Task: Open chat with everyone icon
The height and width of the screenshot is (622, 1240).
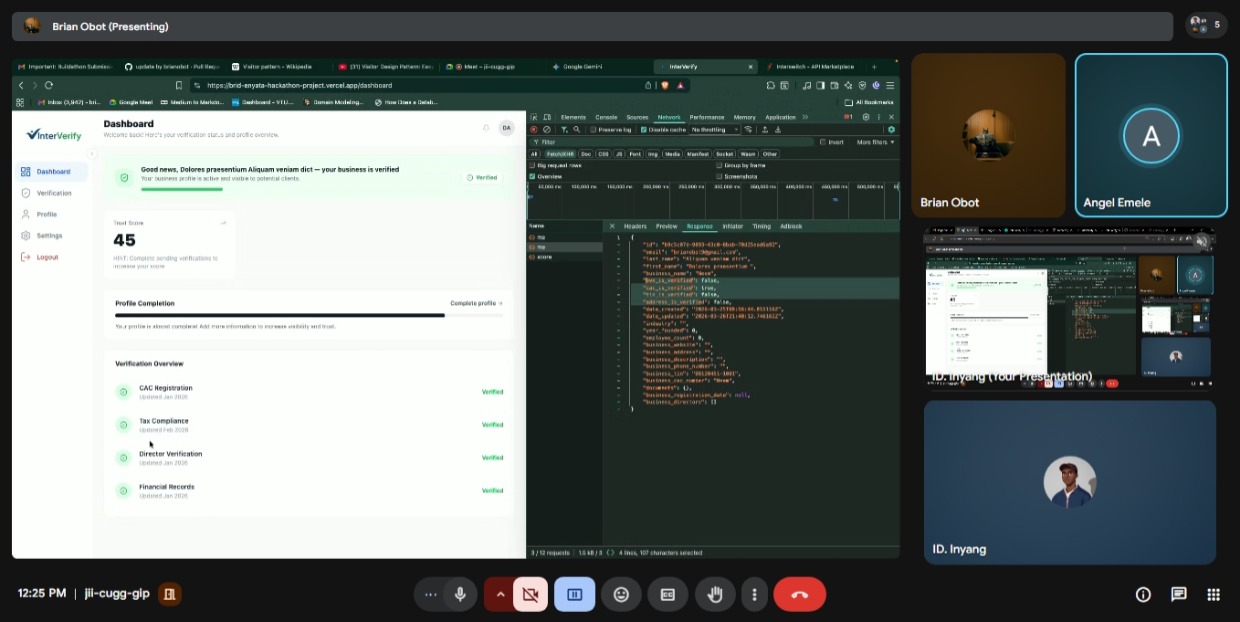Action: point(1178,594)
